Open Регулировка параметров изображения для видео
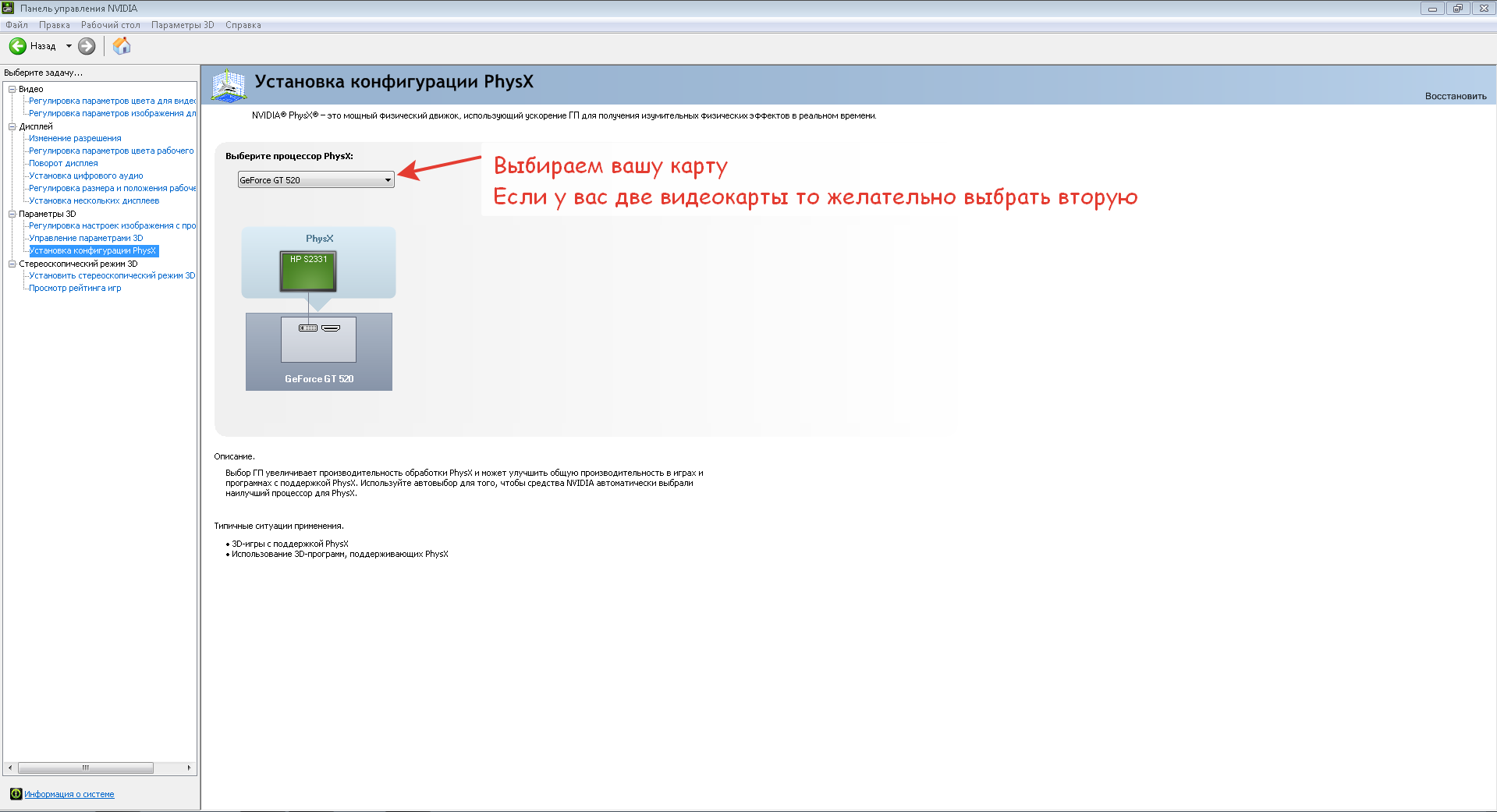 [112, 113]
